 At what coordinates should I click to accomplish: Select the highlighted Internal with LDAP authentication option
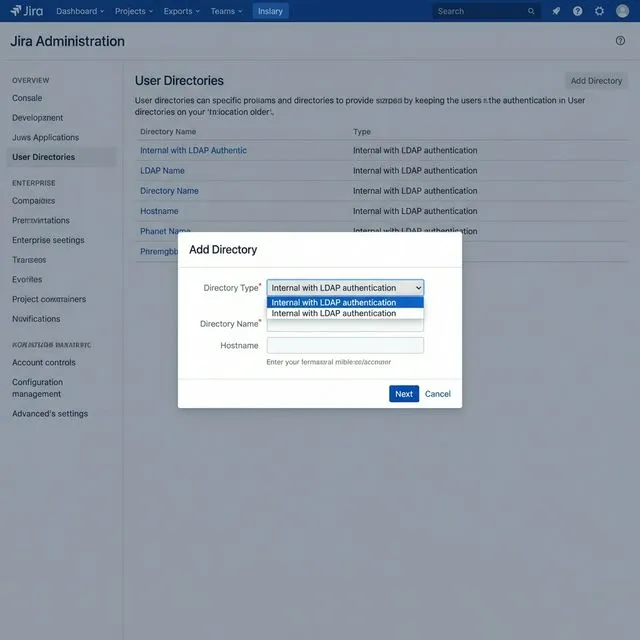pyautogui.click(x=345, y=302)
